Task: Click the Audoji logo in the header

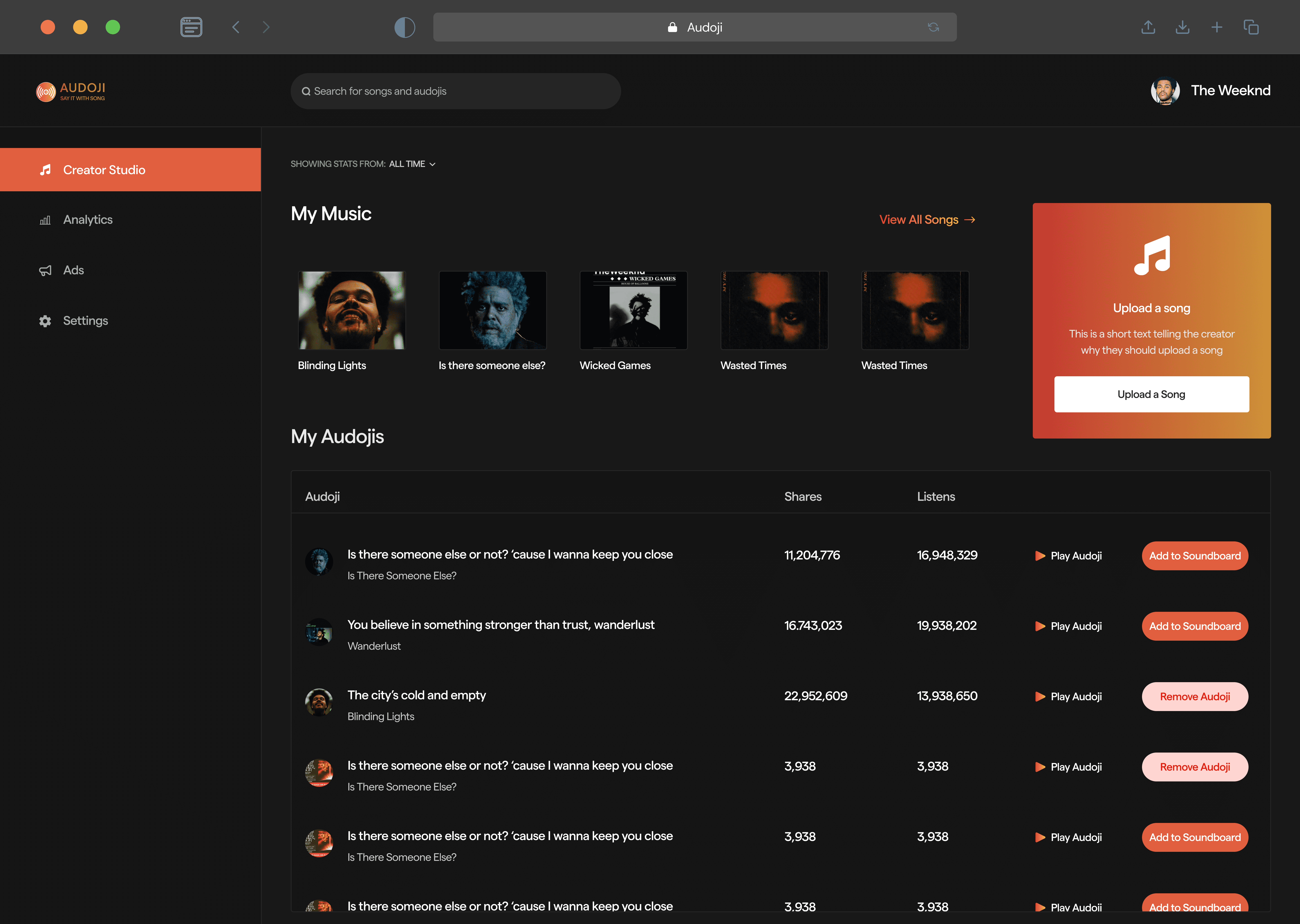Action: point(71,91)
